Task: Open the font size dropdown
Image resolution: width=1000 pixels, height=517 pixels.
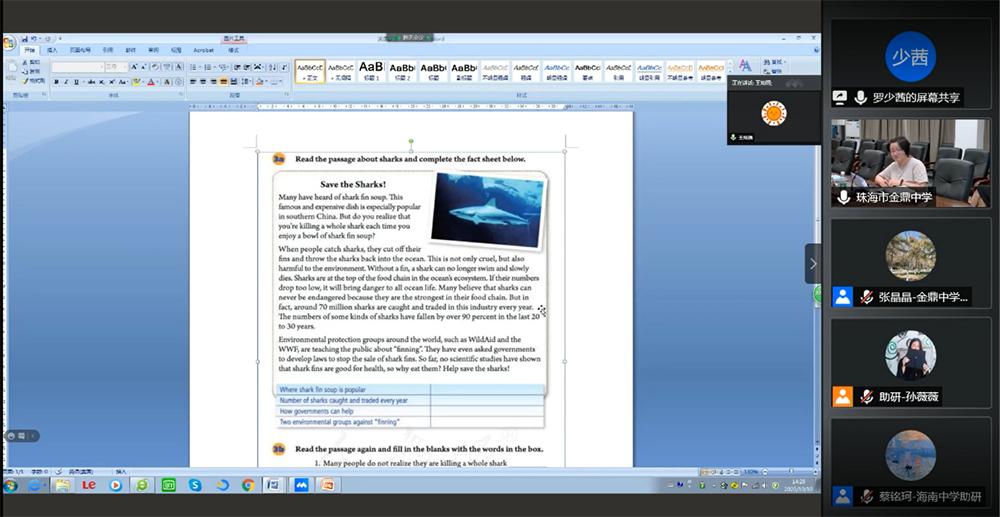Action: coord(124,67)
